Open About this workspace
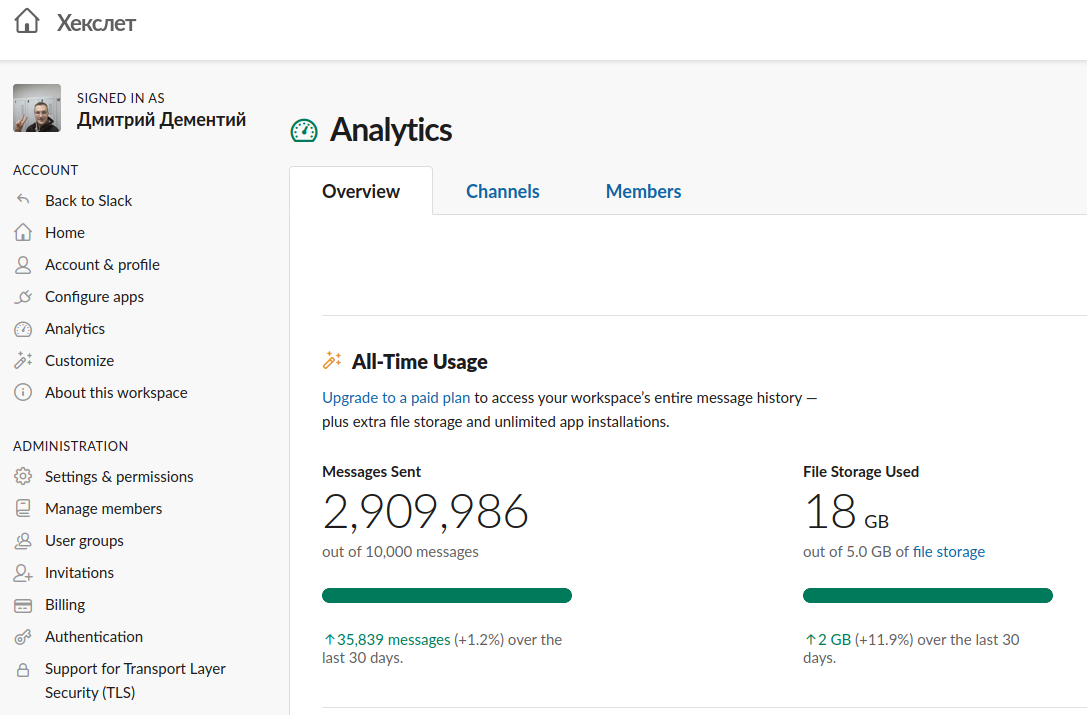The width and height of the screenshot is (1087, 715). pos(116,393)
